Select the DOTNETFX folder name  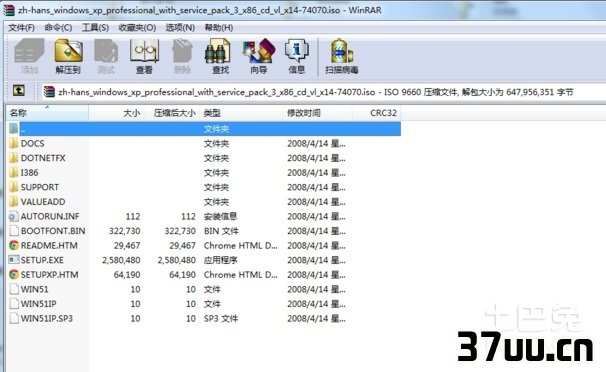(43, 158)
